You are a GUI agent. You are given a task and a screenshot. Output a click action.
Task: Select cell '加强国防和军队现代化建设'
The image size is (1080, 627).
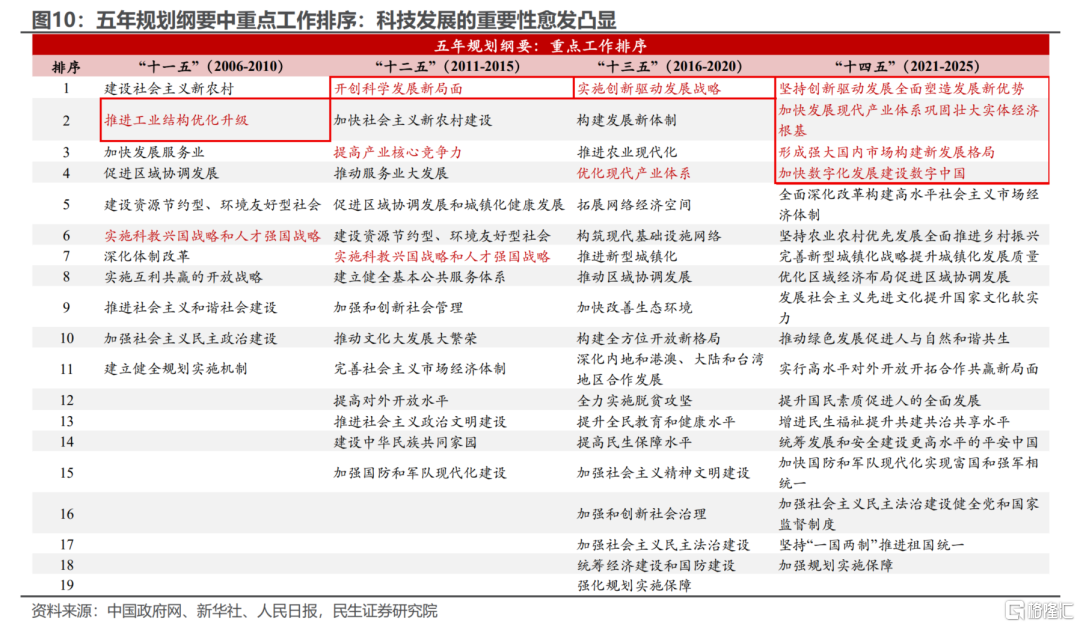[x=419, y=473]
